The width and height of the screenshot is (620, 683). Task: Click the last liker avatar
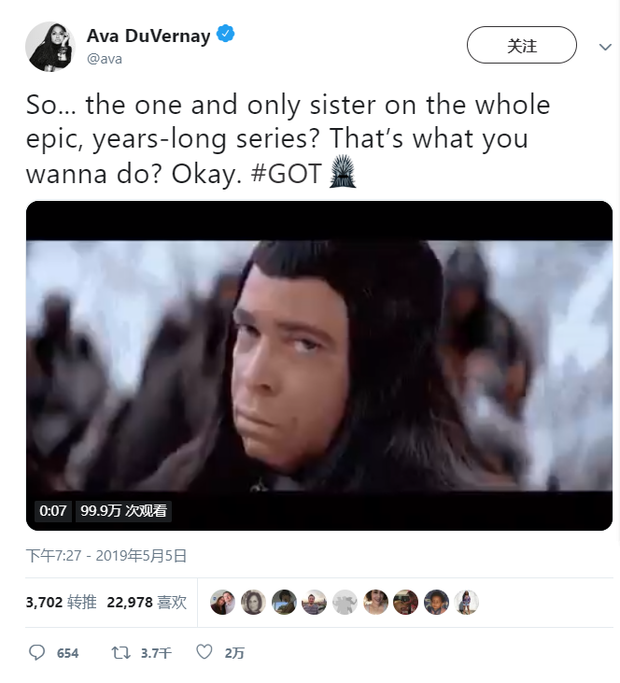click(x=466, y=602)
